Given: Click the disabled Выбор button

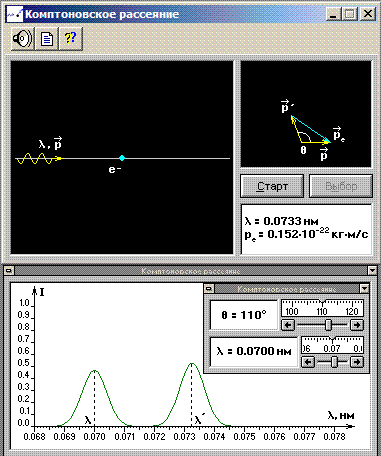Looking at the screenshot, I should point(341,186).
